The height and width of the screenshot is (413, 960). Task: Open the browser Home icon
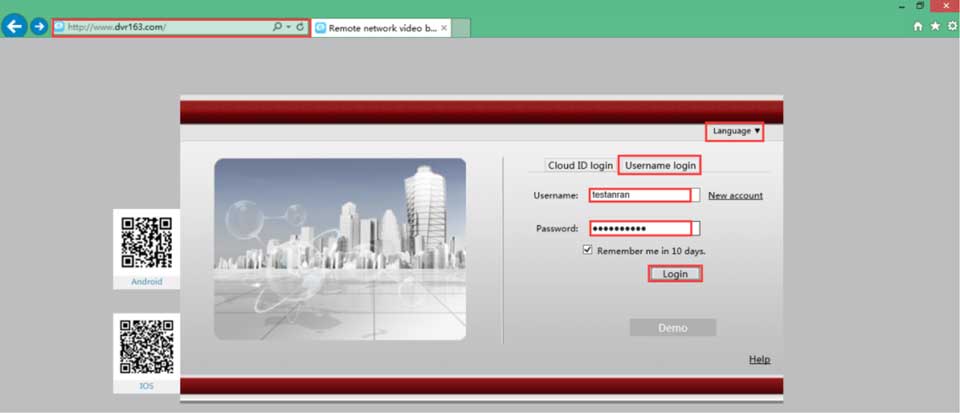point(918,27)
